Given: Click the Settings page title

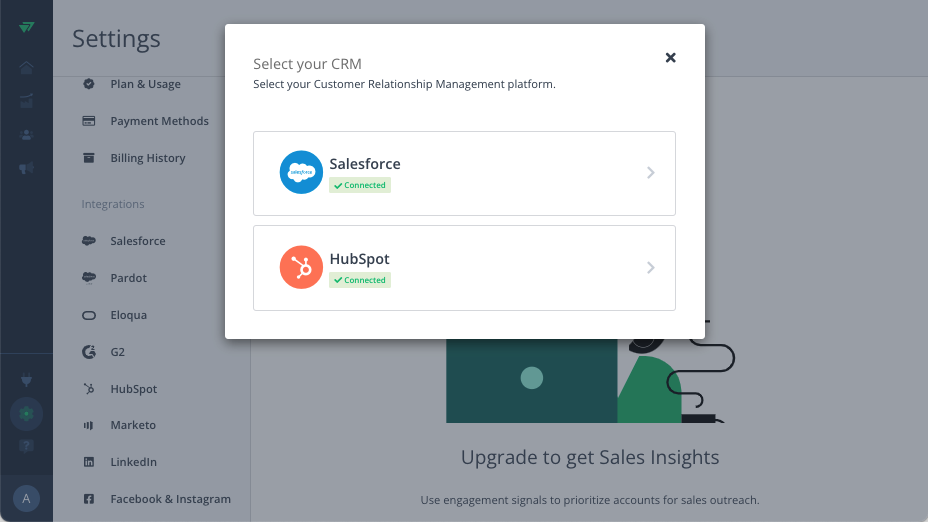Looking at the screenshot, I should point(117,38).
